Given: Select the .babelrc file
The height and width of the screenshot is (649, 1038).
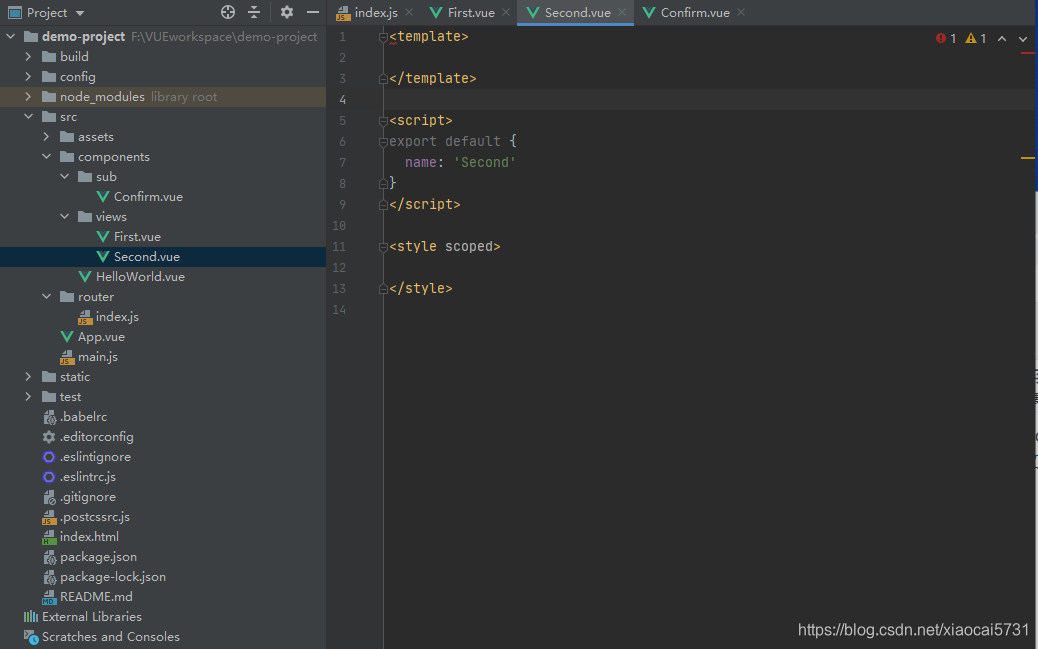Looking at the screenshot, I should pos(83,417).
